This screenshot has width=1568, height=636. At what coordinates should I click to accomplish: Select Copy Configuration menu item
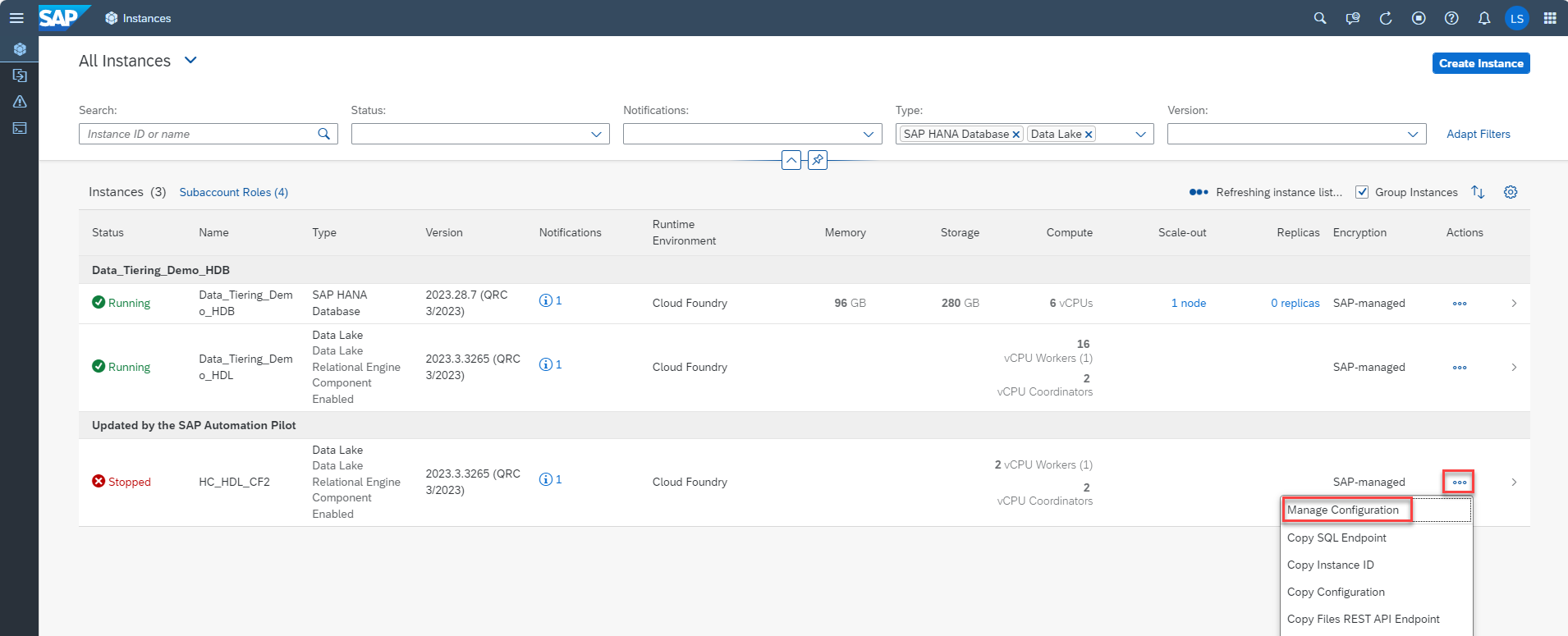[1377, 592]
